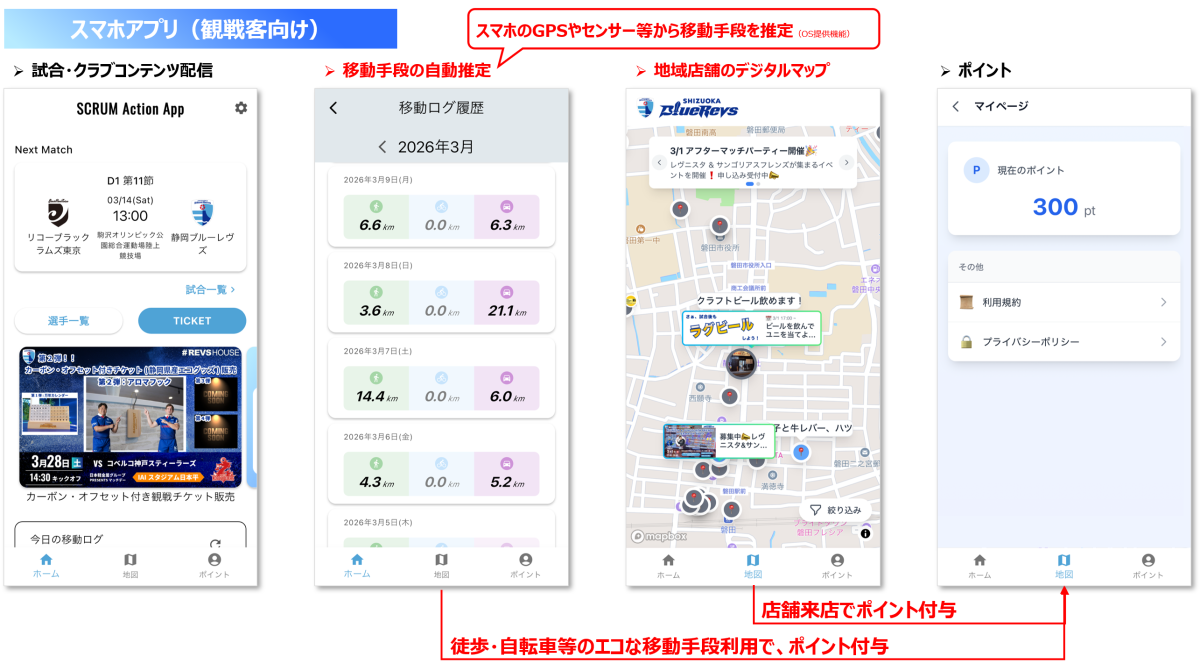1200x664 pixels.
Task: Open the 選手一覧 player list button
Action: pyautogui.click(x=69, y=321)
